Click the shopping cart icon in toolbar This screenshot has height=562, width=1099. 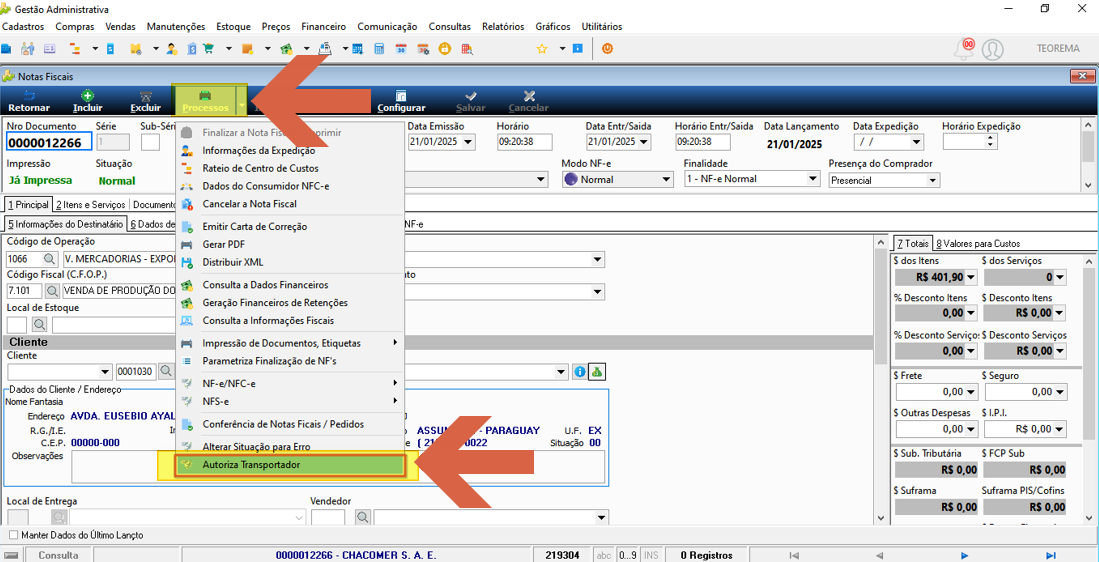click(x=208, y=49)
